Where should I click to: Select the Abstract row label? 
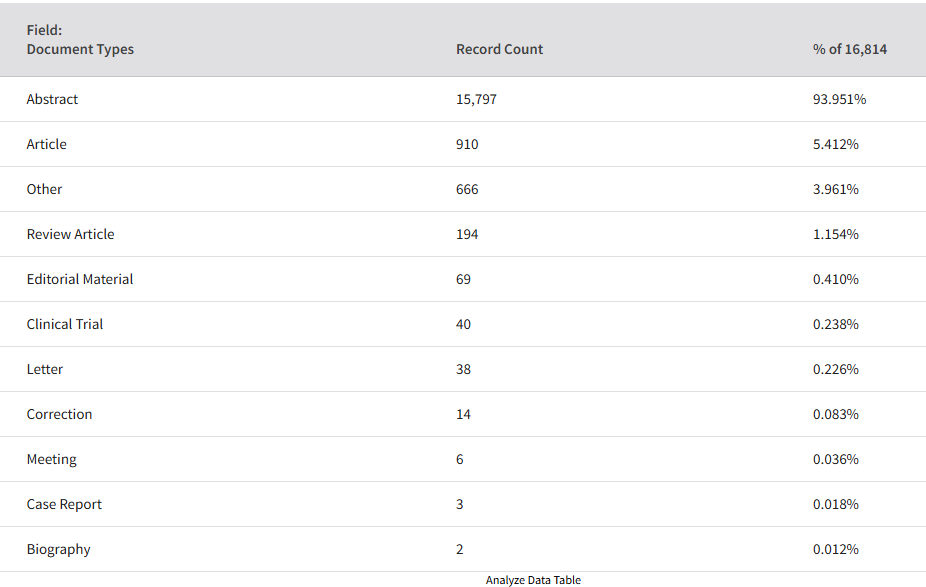(x=52, y=99)
